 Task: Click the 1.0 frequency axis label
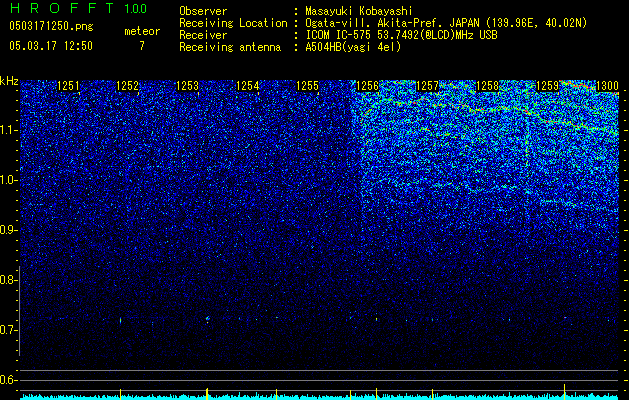(8, 180)
